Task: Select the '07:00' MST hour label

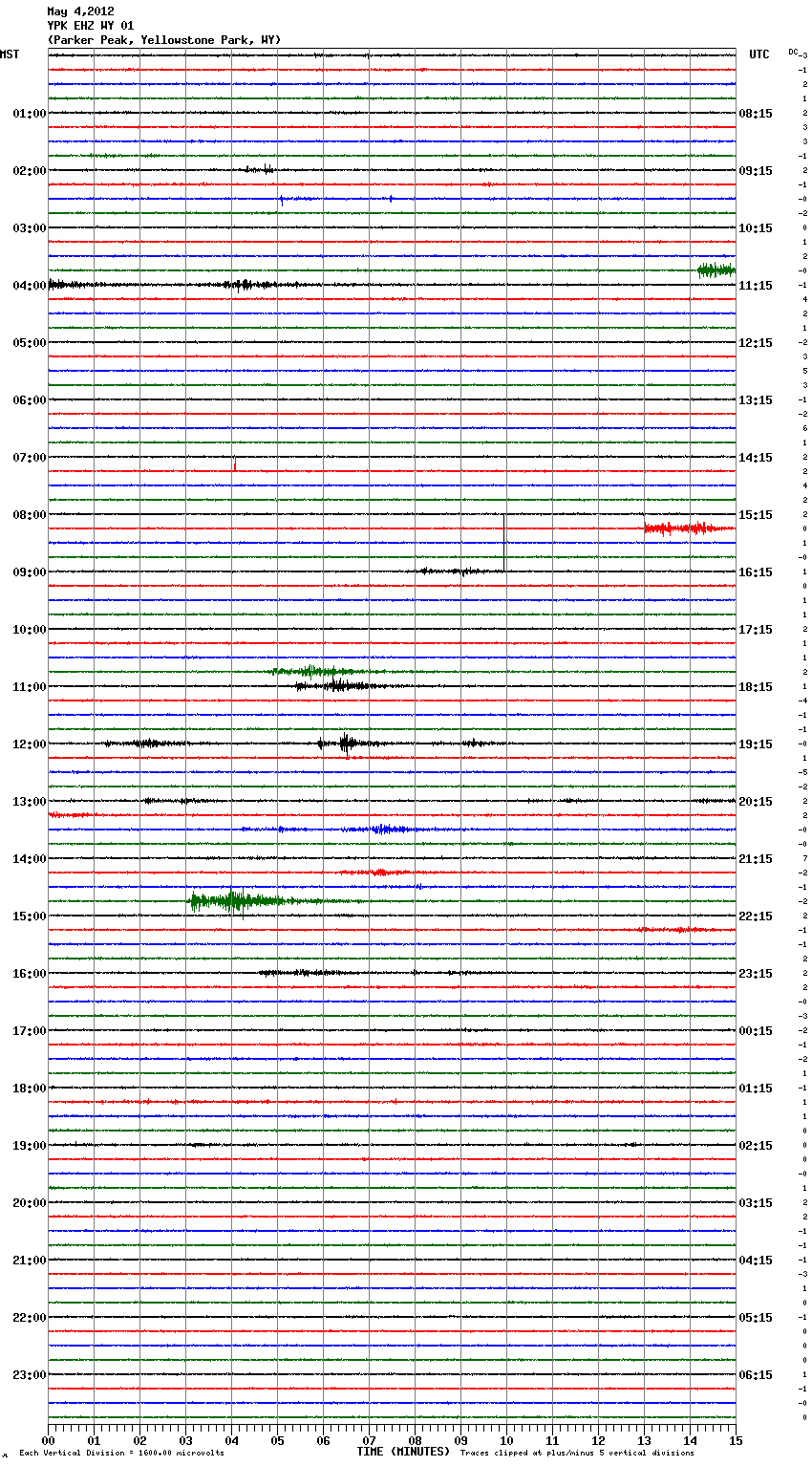Action: point(30,458)
